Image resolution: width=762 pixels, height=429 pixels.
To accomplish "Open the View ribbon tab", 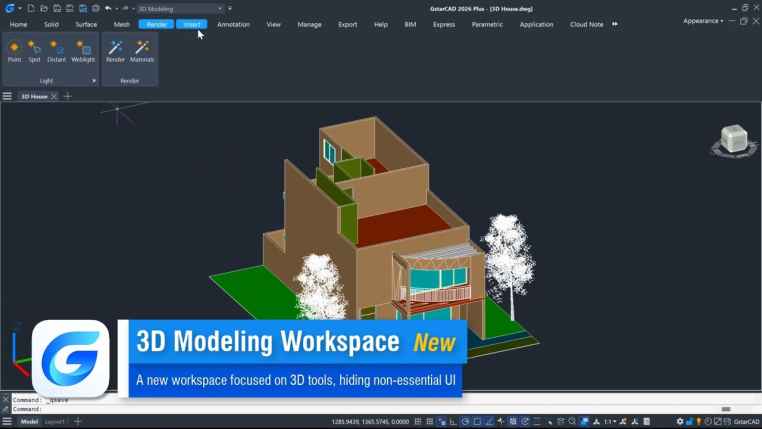I will tap(274, 24).
